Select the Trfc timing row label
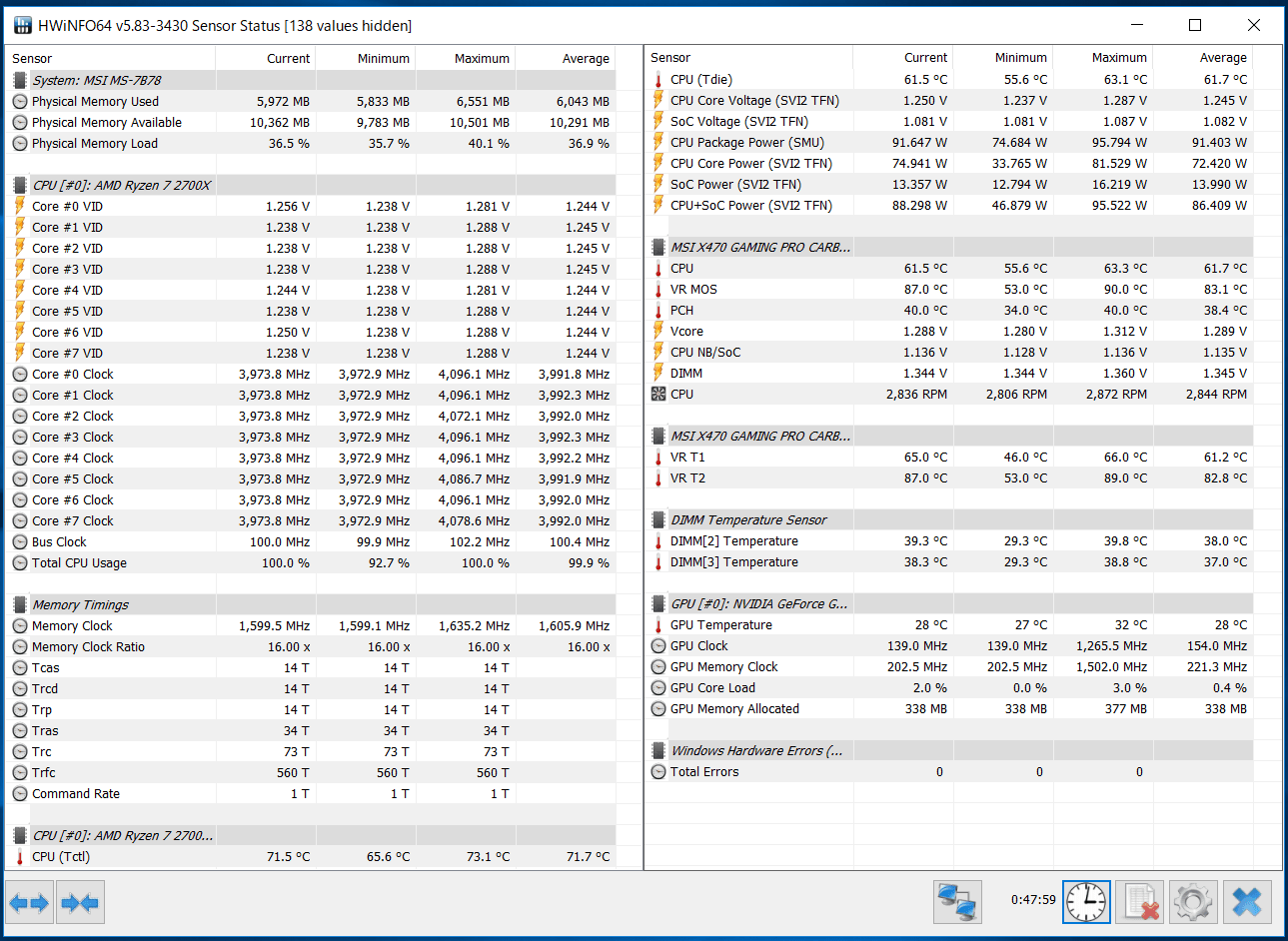Viewport: 1288px width, 941px height. pos(44,773)
